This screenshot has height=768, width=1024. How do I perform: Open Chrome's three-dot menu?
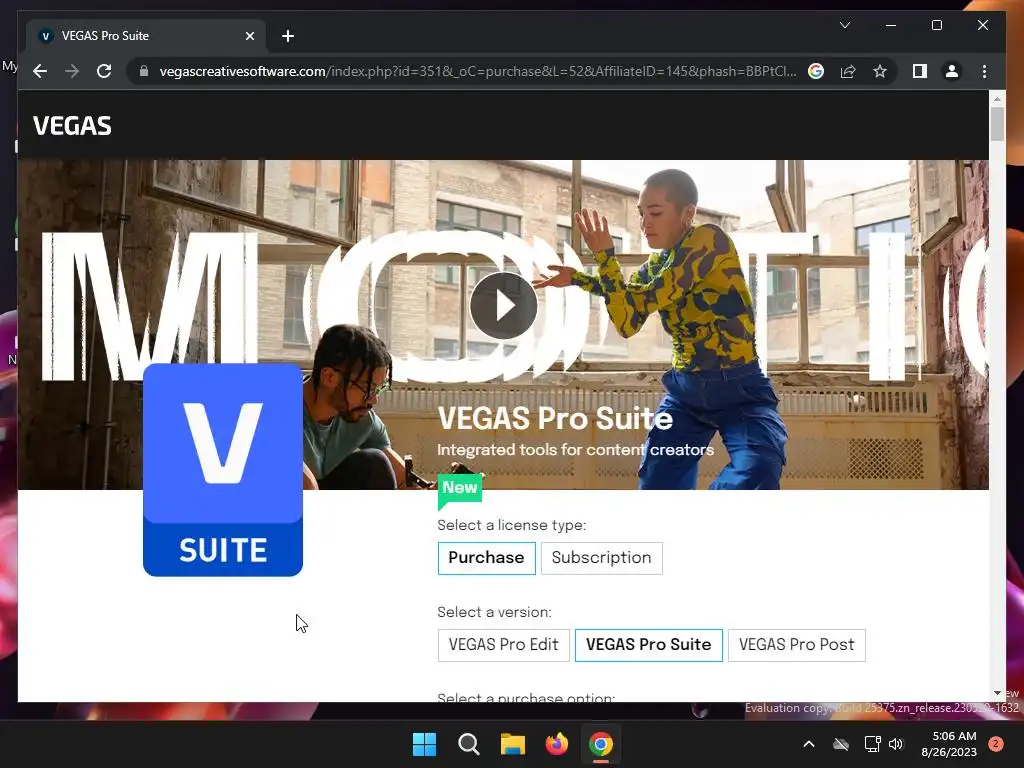click(984, 71)
